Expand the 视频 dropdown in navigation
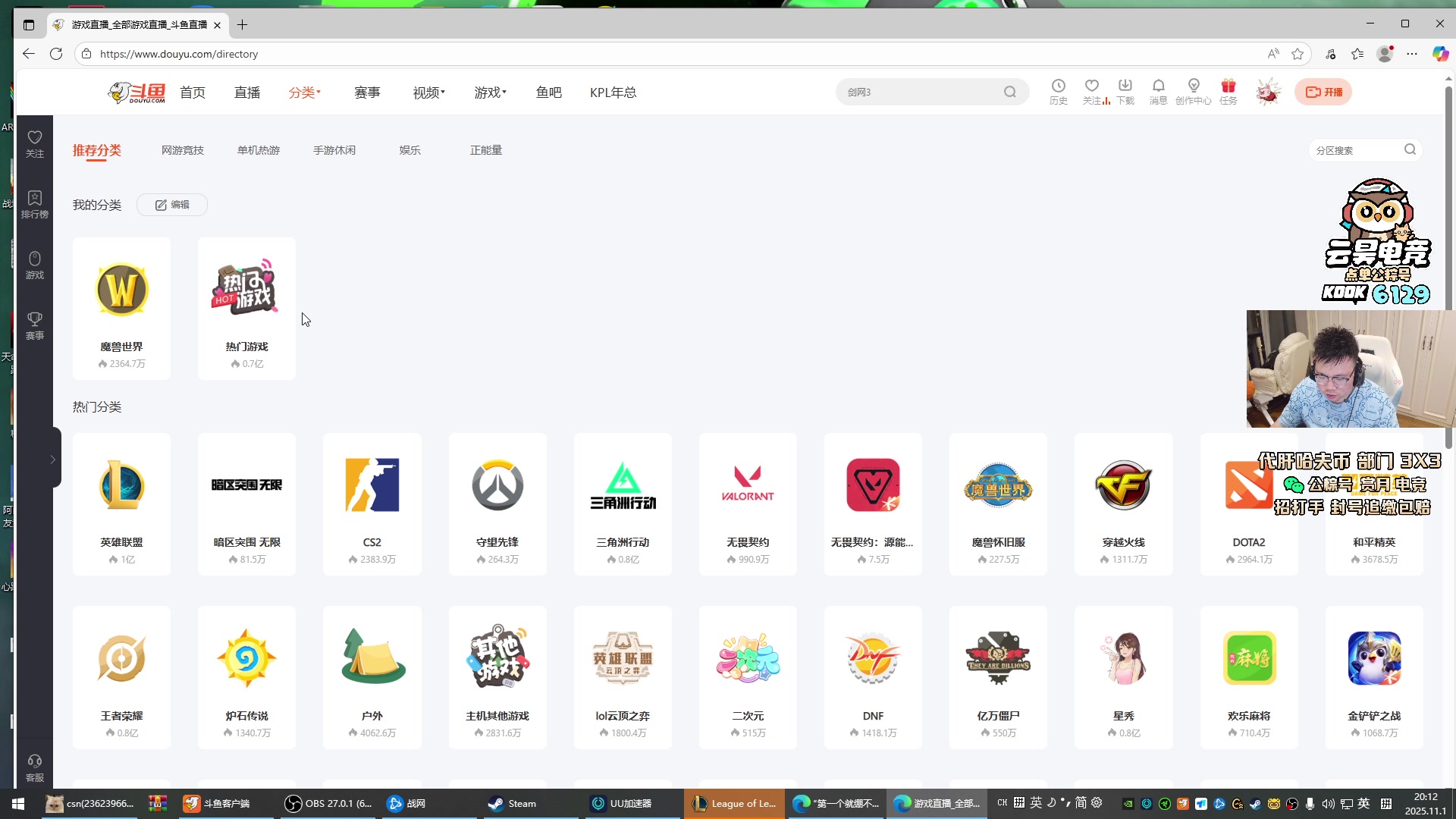Viewport: 1456px width, 819px height. point(428,93)
